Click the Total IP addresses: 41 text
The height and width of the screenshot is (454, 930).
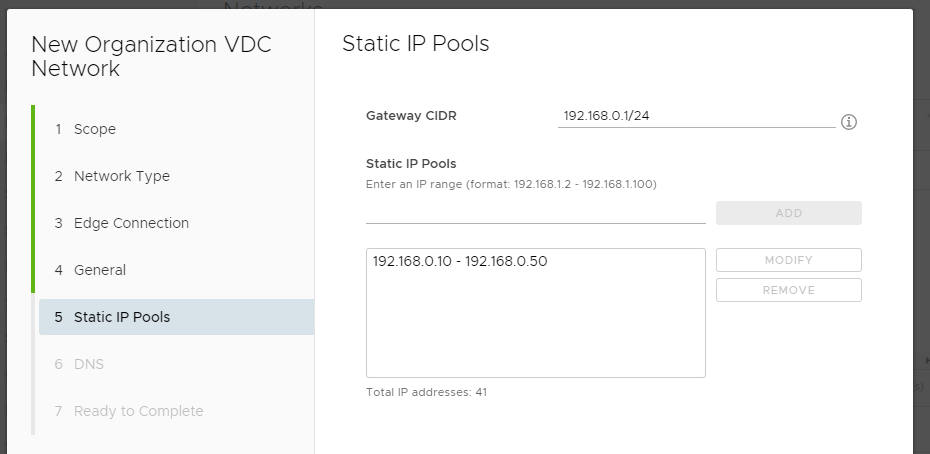(426, 392)
